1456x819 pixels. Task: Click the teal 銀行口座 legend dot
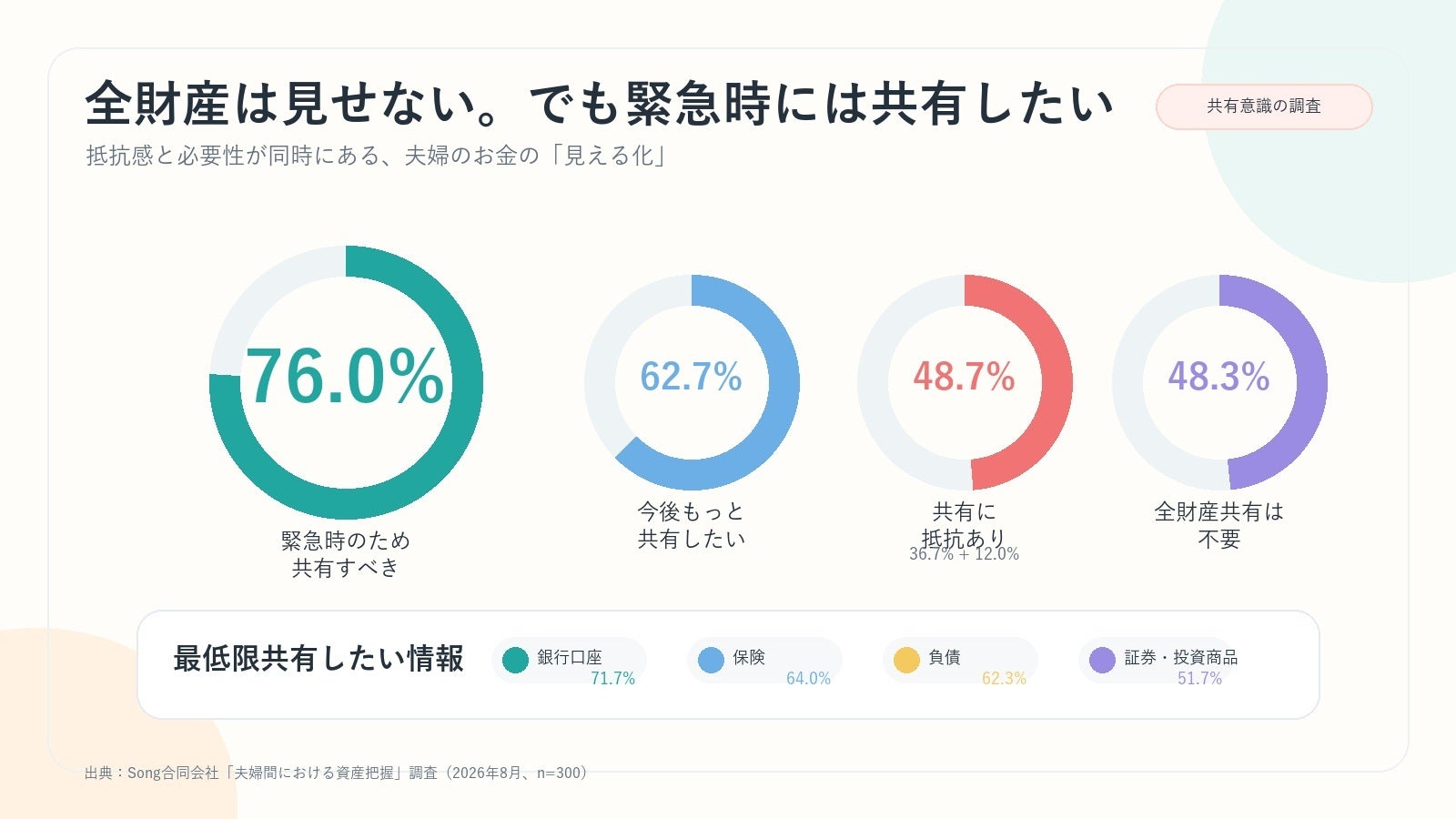pyautogui.click(x=515, y=660)
